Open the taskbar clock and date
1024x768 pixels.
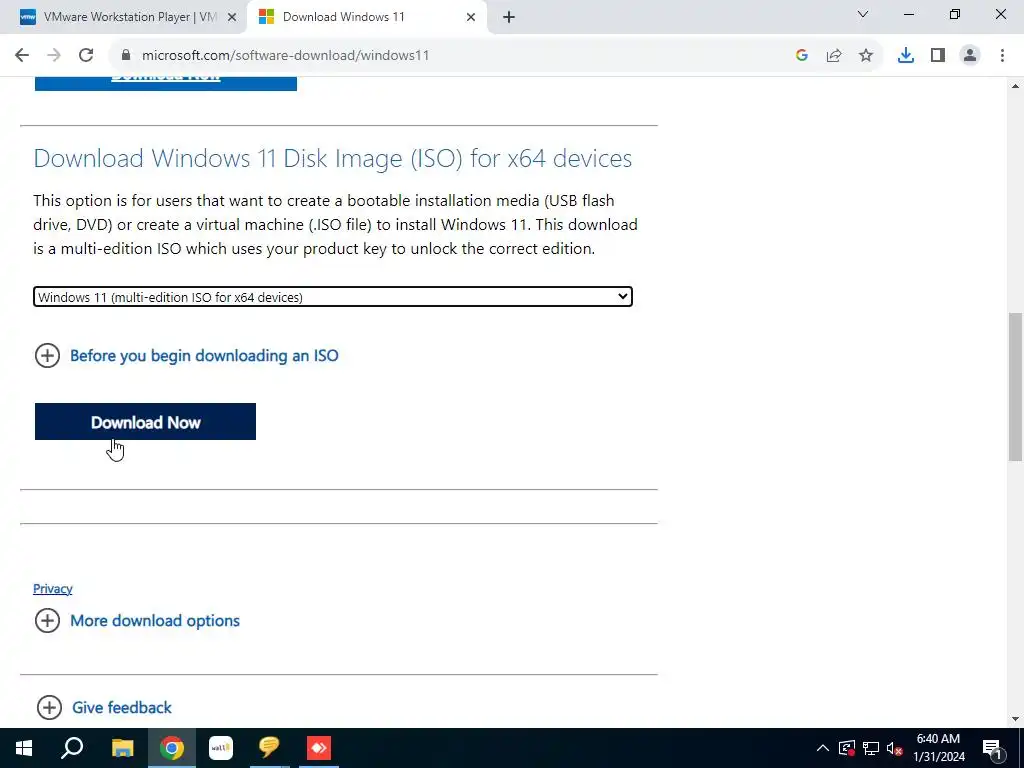click(x=938, y=748)
